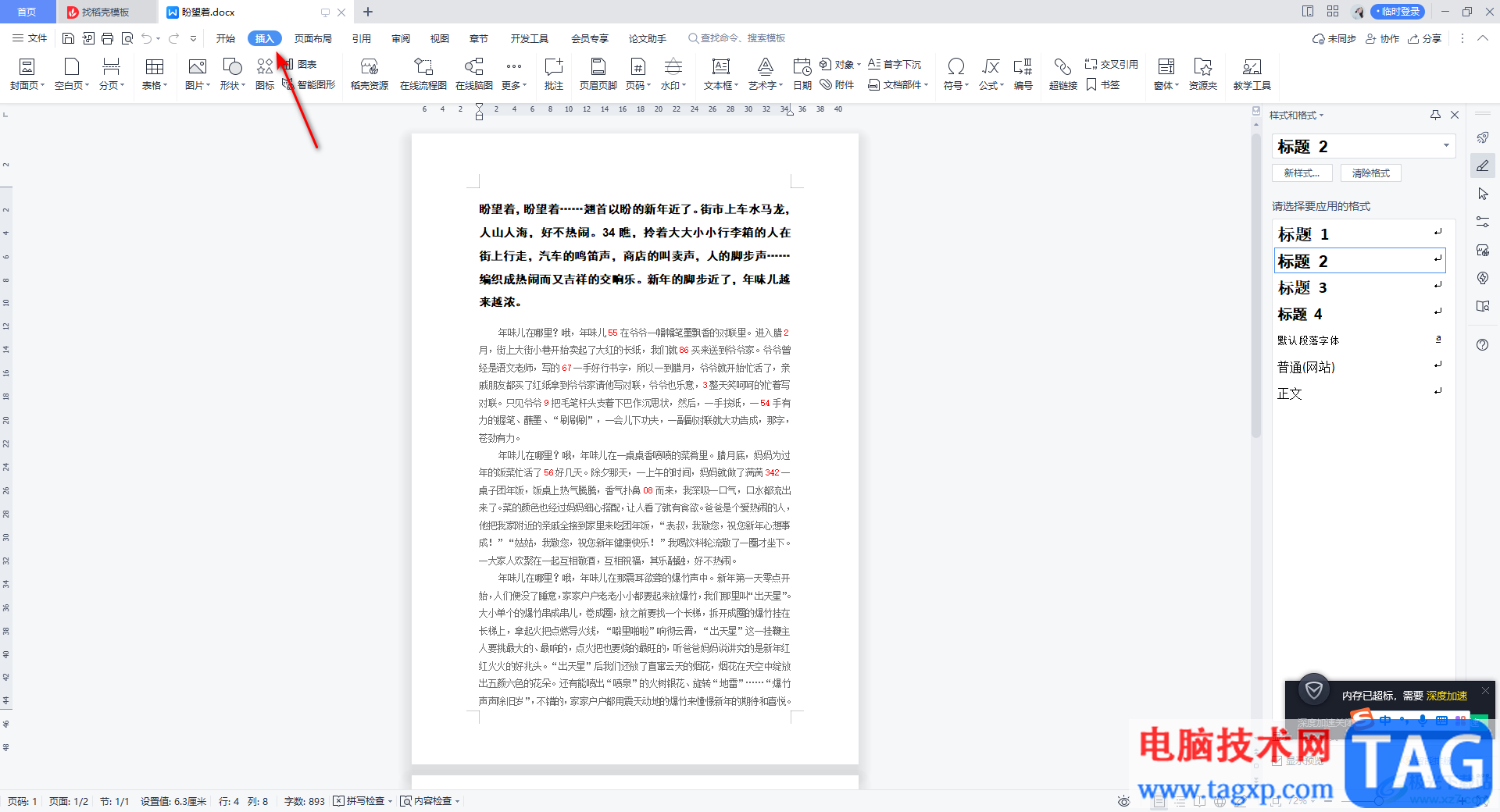Insert a table via 表格 icon

pos(155,74)
